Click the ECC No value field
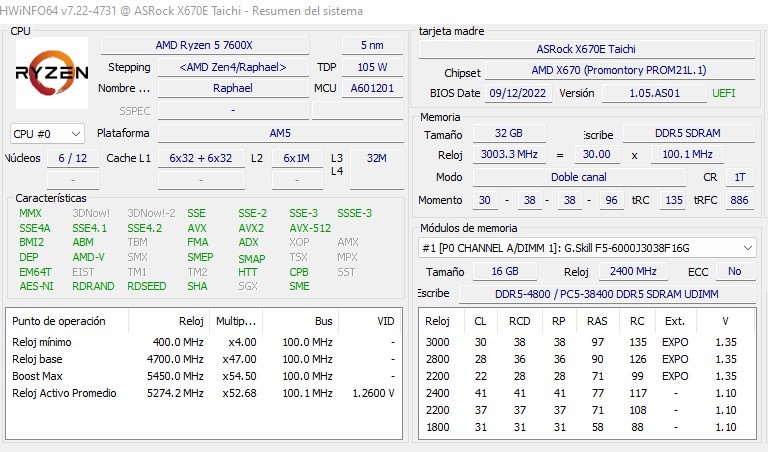This screenshot has width=768, height=452. (x=735, y=272)
